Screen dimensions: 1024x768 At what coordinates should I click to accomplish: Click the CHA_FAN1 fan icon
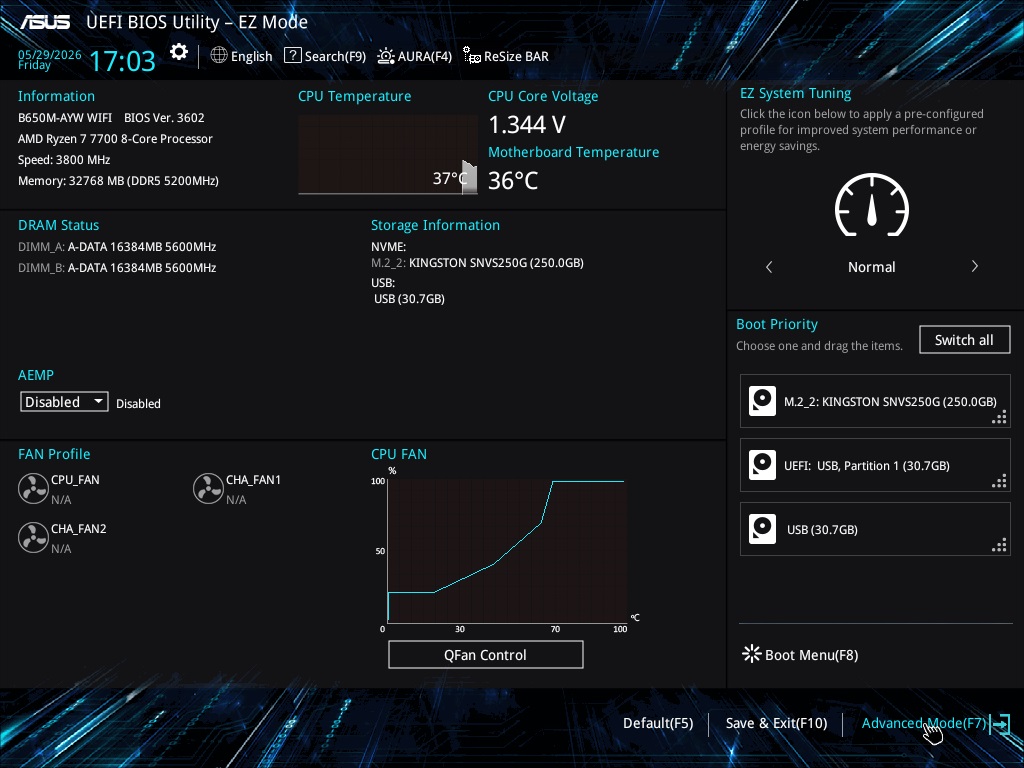[208, 488]
